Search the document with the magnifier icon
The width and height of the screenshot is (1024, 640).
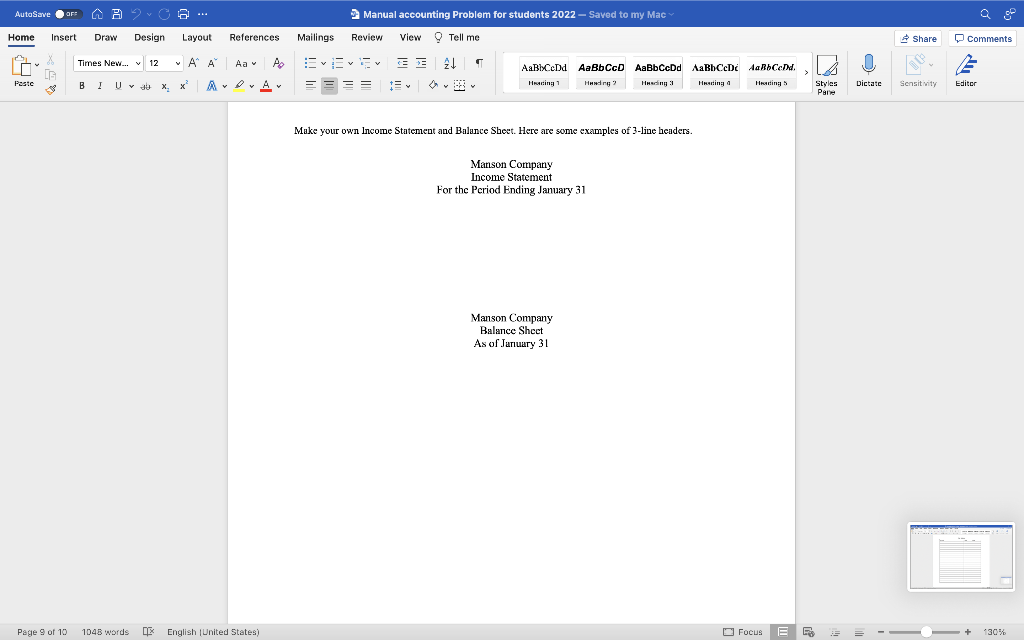pyautogui.click(x=985, y=14)
